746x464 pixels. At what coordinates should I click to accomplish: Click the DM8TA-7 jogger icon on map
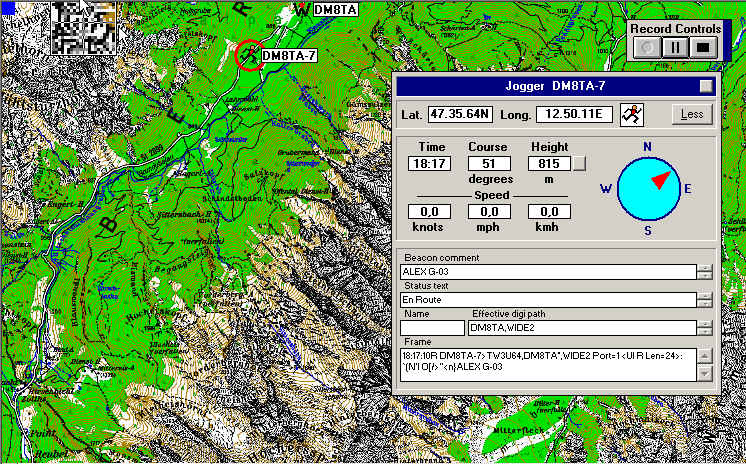pyautogui.click(x=249, y=55)
